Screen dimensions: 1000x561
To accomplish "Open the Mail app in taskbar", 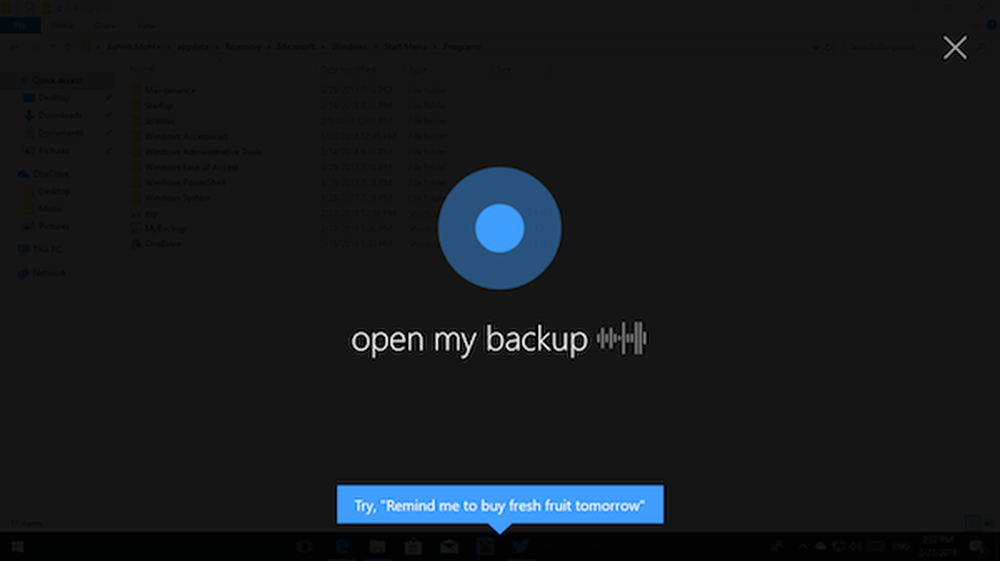I will [x=449, y=546].
